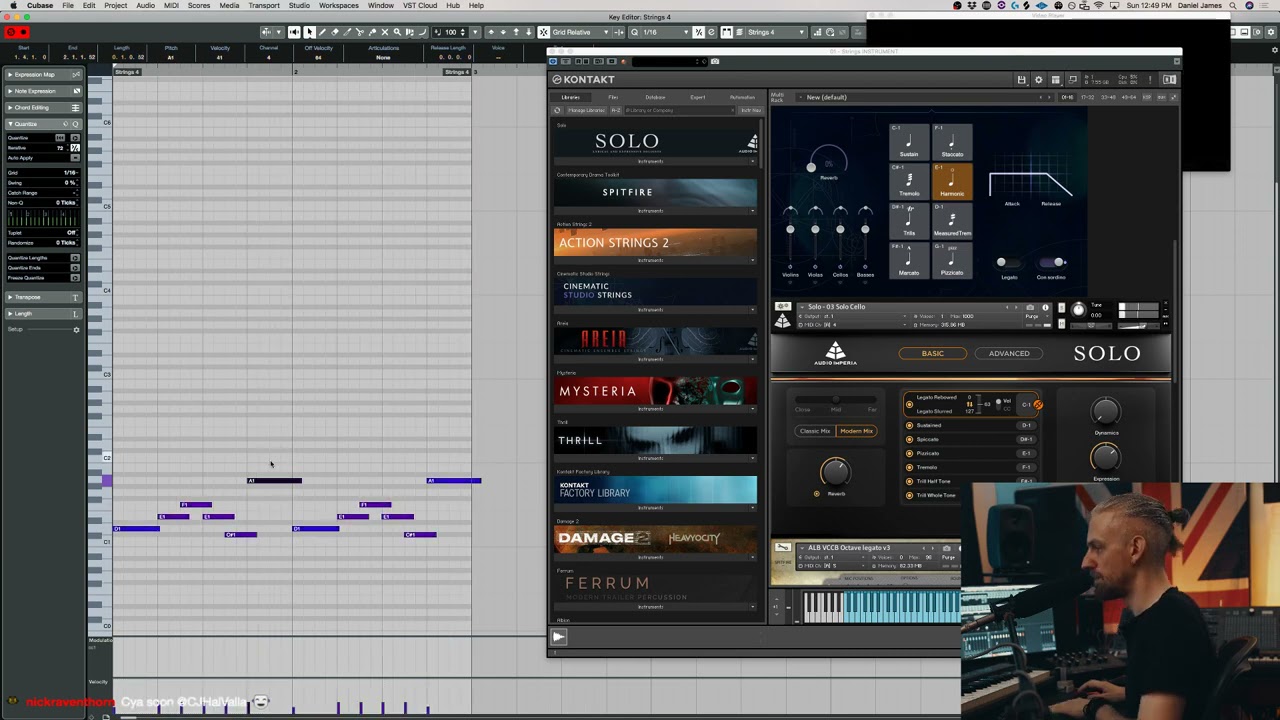Screen dimensions: 1280x720
Task: Click Kontakt library refresh icon
Action: pyautogui.click(x=558, y=110)
